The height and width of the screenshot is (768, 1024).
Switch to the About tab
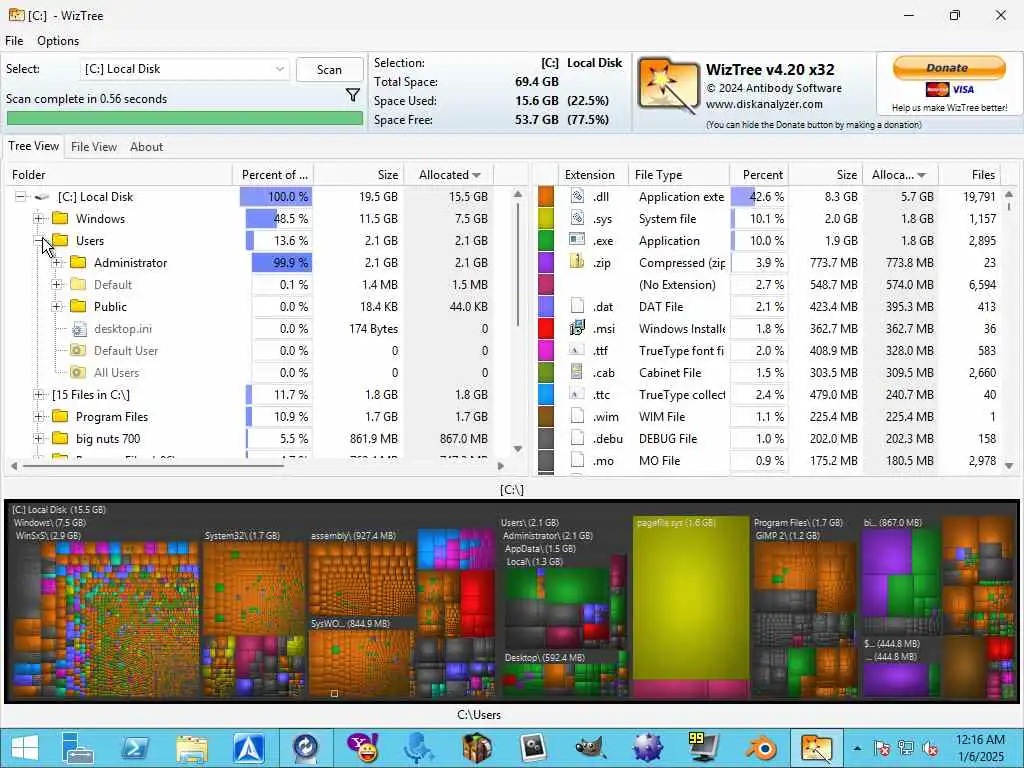coord(146,147)
